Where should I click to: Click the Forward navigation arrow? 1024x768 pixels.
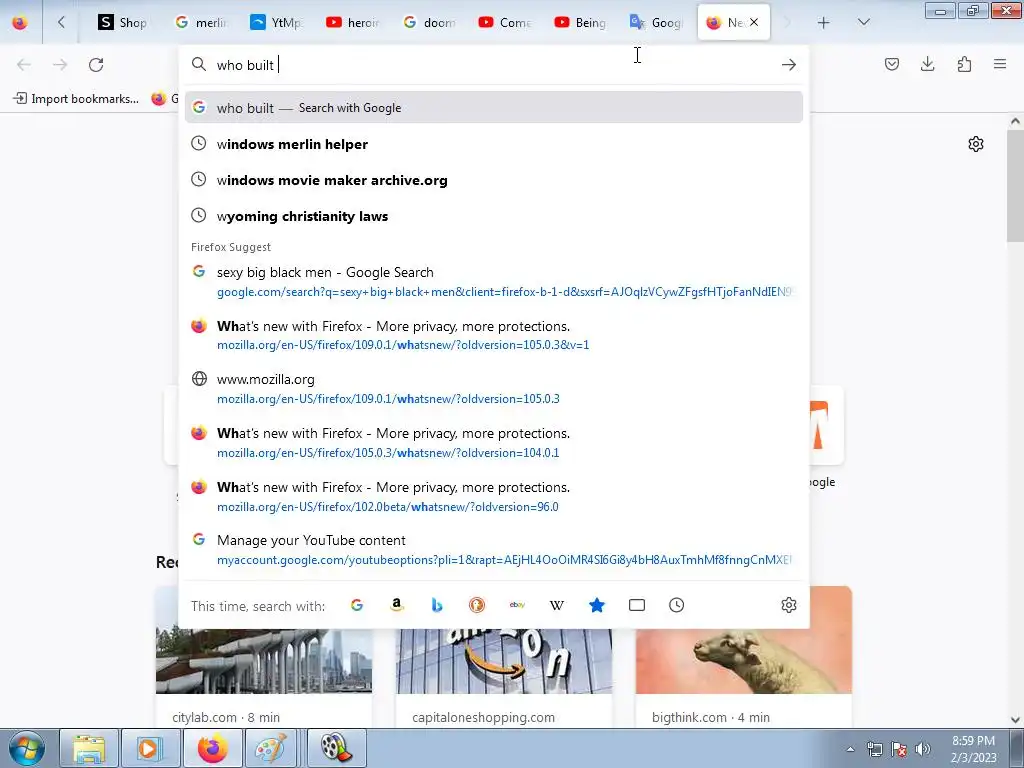[60, 65]
